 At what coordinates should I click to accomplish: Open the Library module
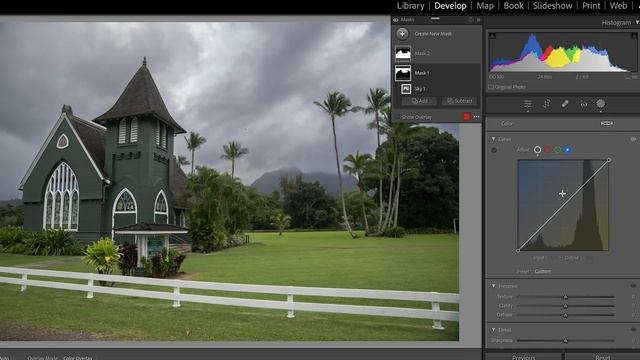click(410, 6)
